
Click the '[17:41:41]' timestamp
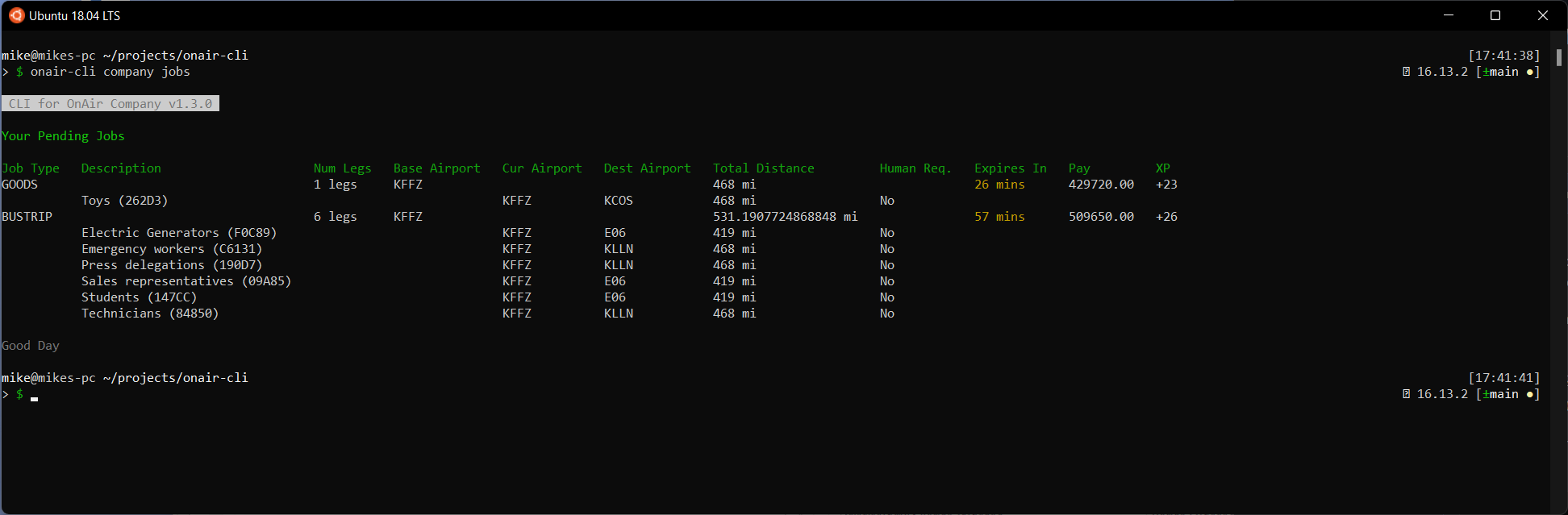[1504, 378]
